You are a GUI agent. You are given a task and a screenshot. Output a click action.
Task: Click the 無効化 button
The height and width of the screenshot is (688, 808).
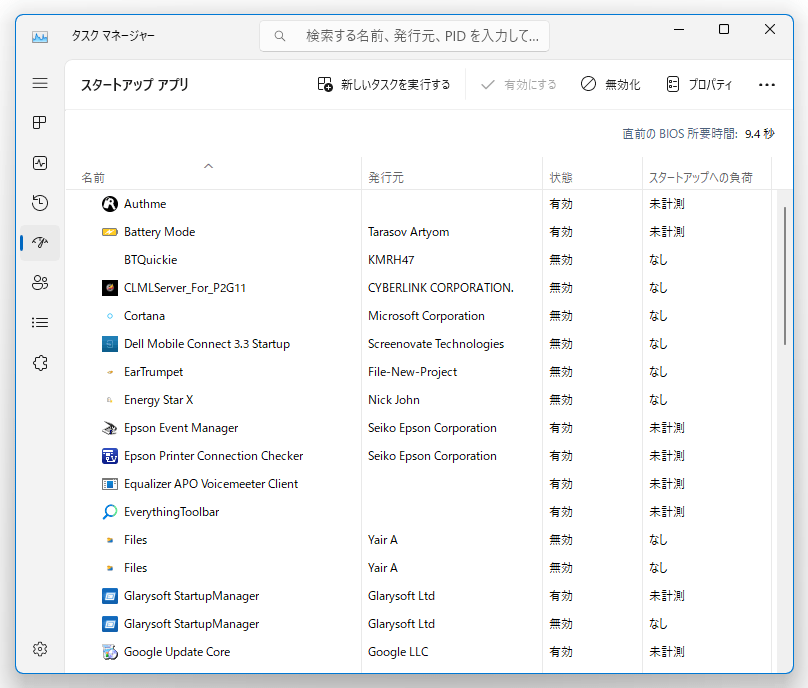coord(611,85)
